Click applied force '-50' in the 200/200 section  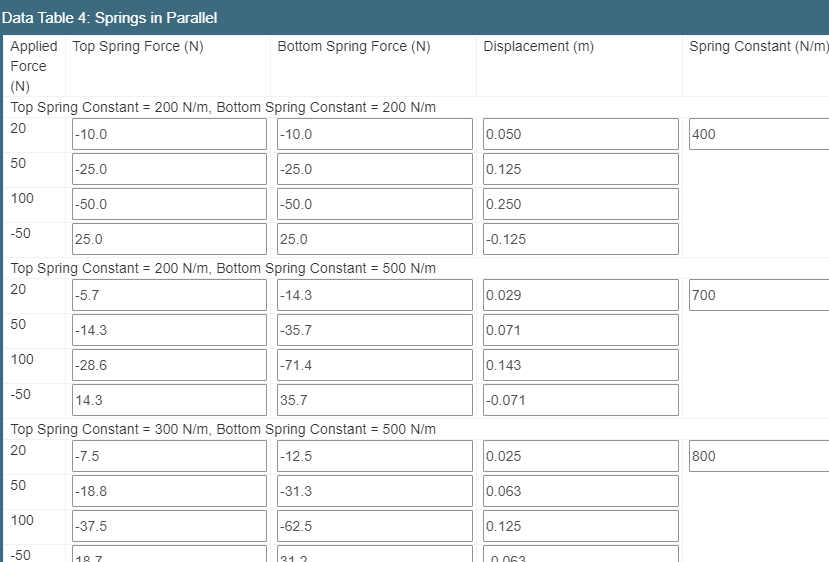coord(21,233)
